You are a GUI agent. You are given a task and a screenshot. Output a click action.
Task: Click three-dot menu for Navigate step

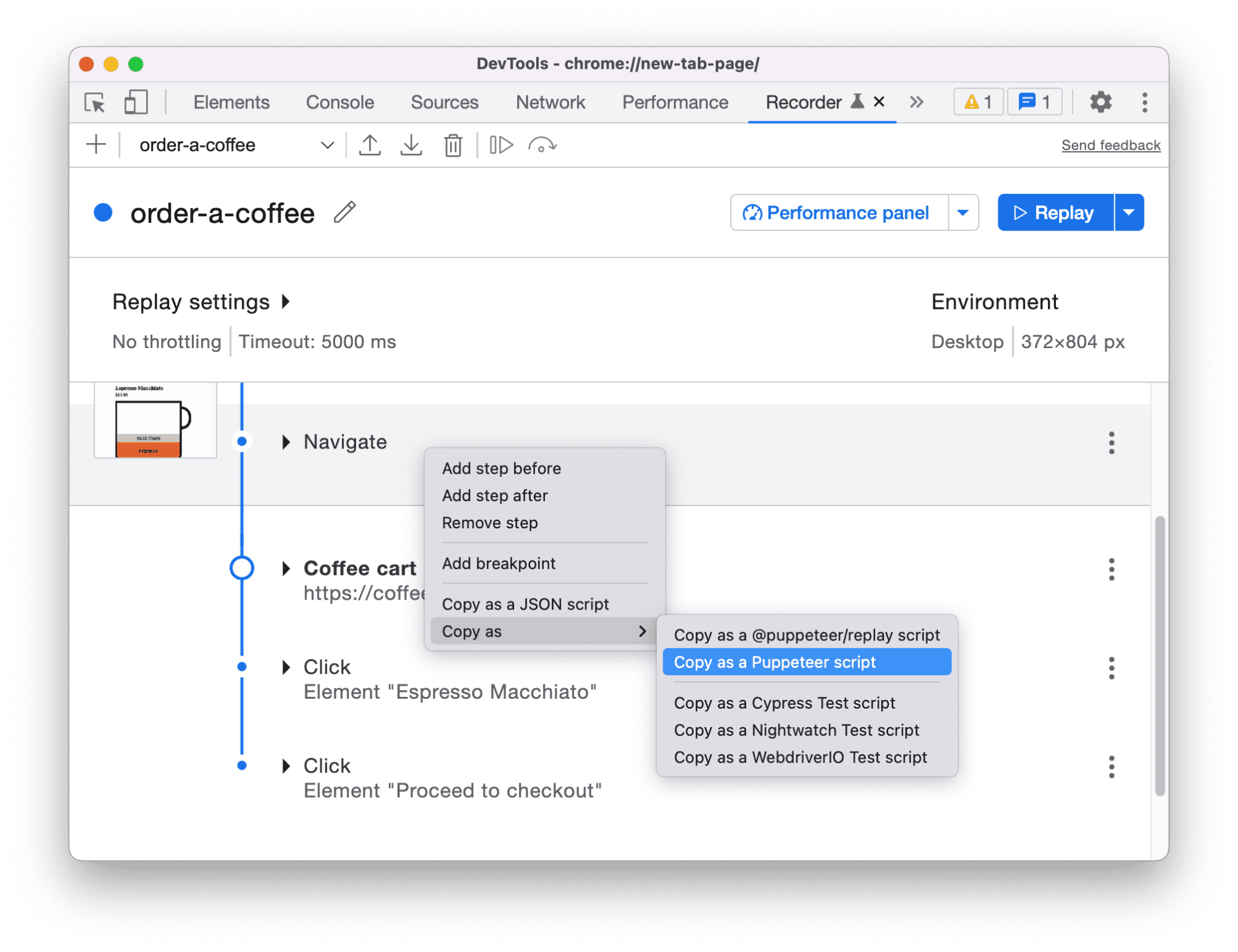(x=1112, y=441)
